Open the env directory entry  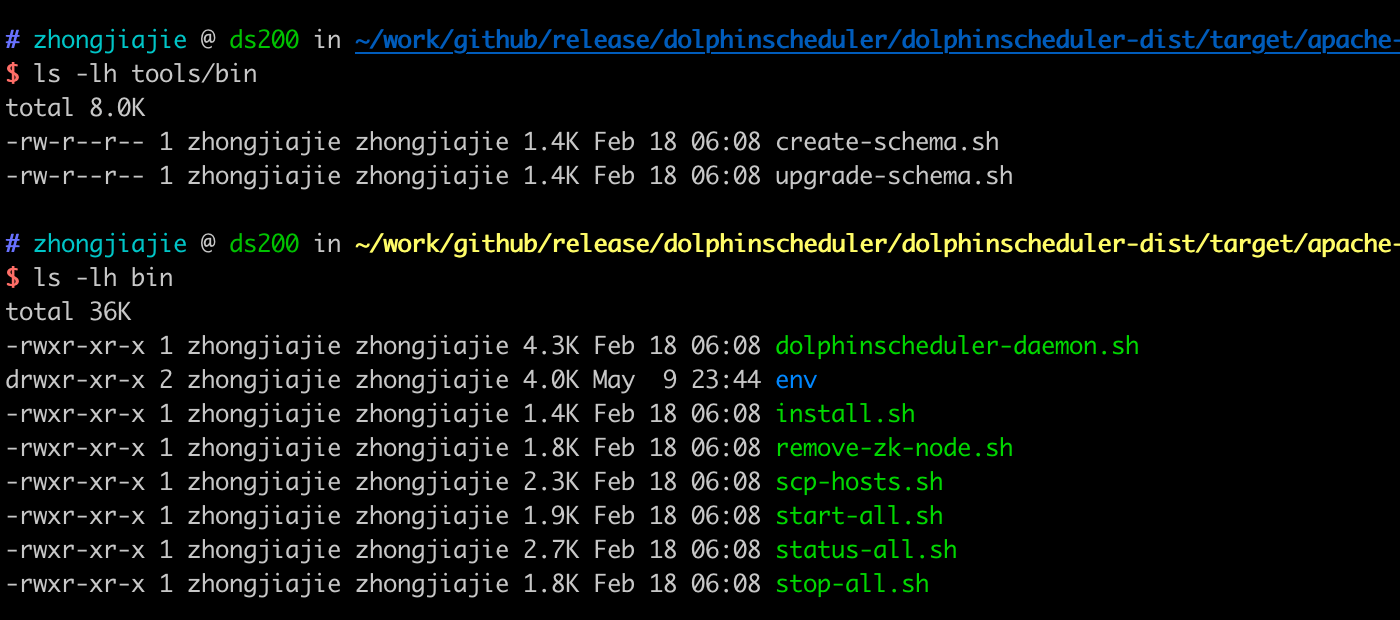pyautogui.click(x=796, y=379)
